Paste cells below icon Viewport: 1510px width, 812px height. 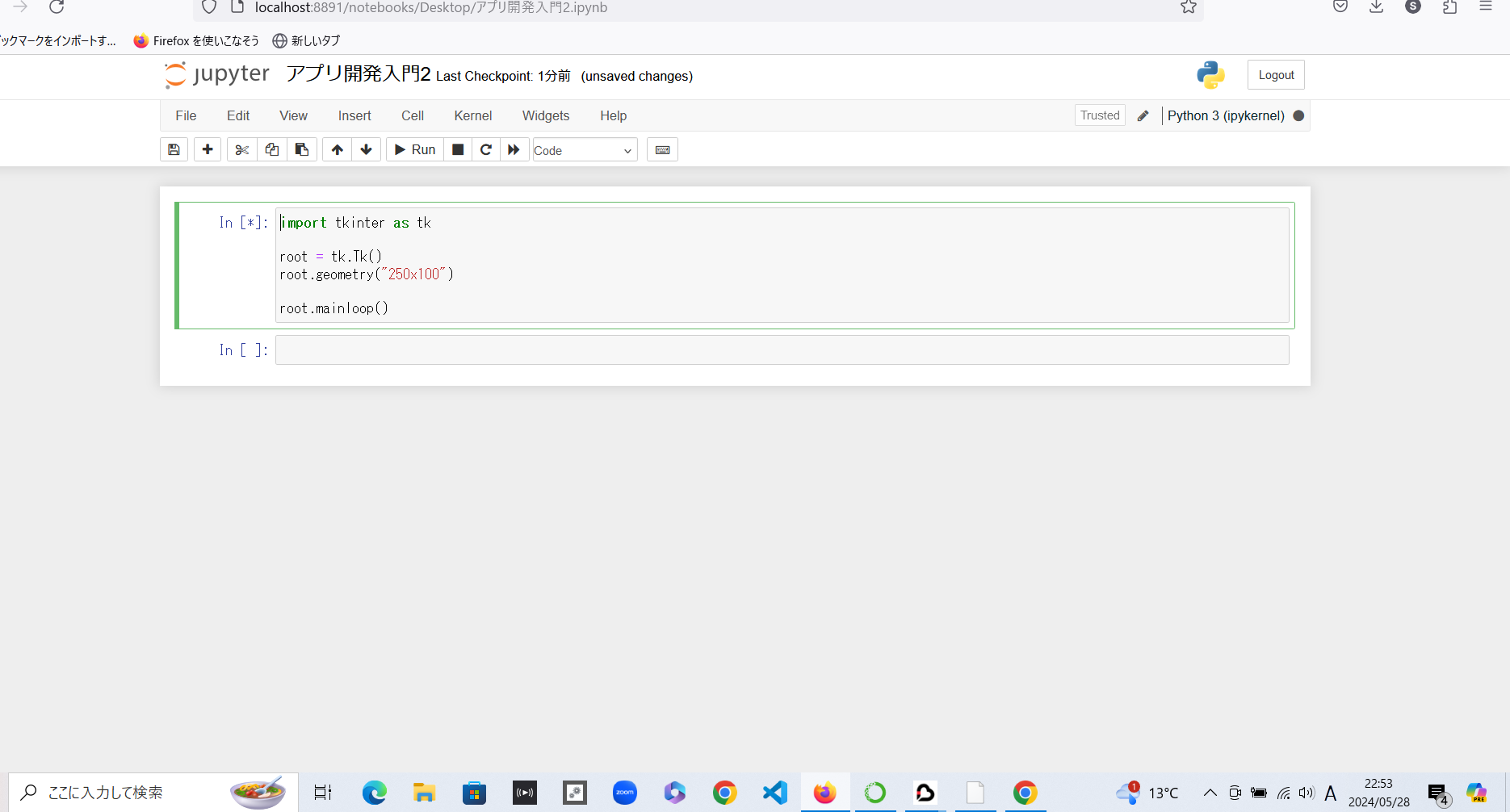coord(302,149)
